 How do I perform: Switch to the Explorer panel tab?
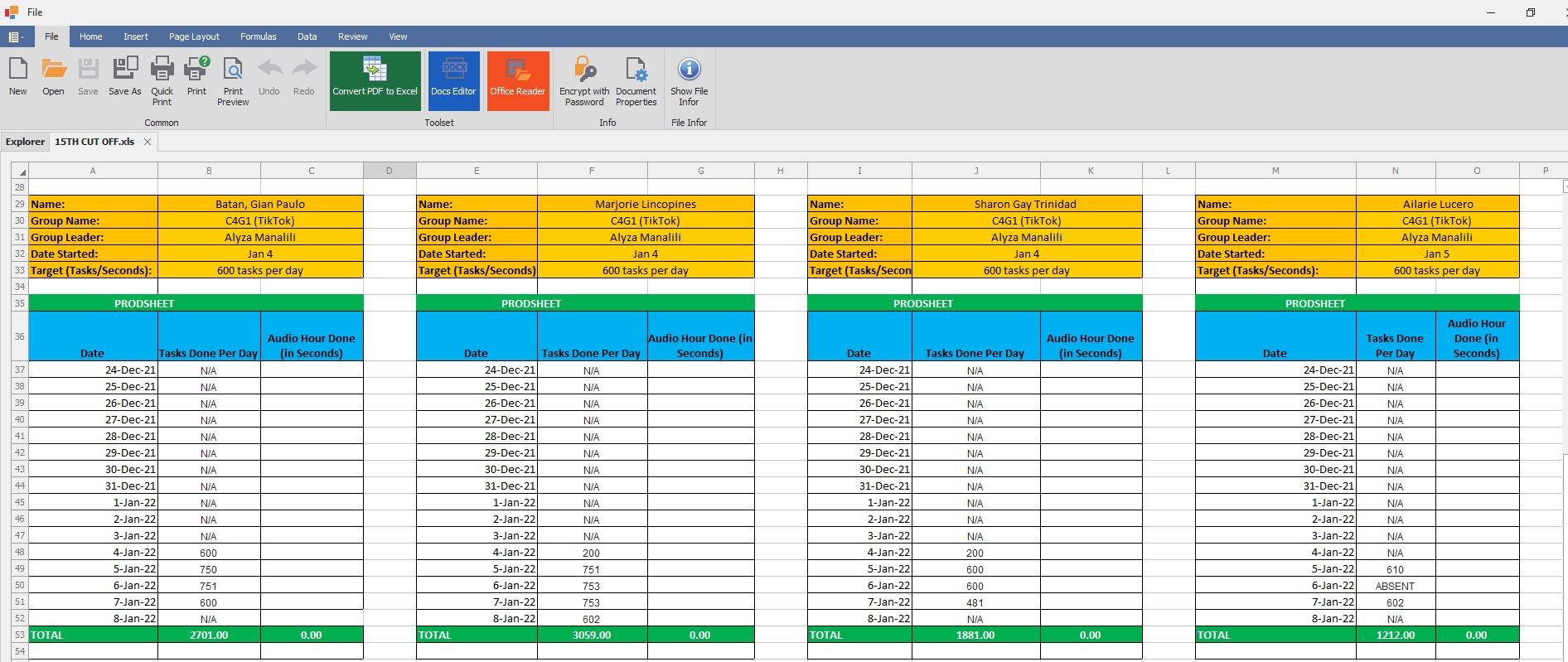25,142
